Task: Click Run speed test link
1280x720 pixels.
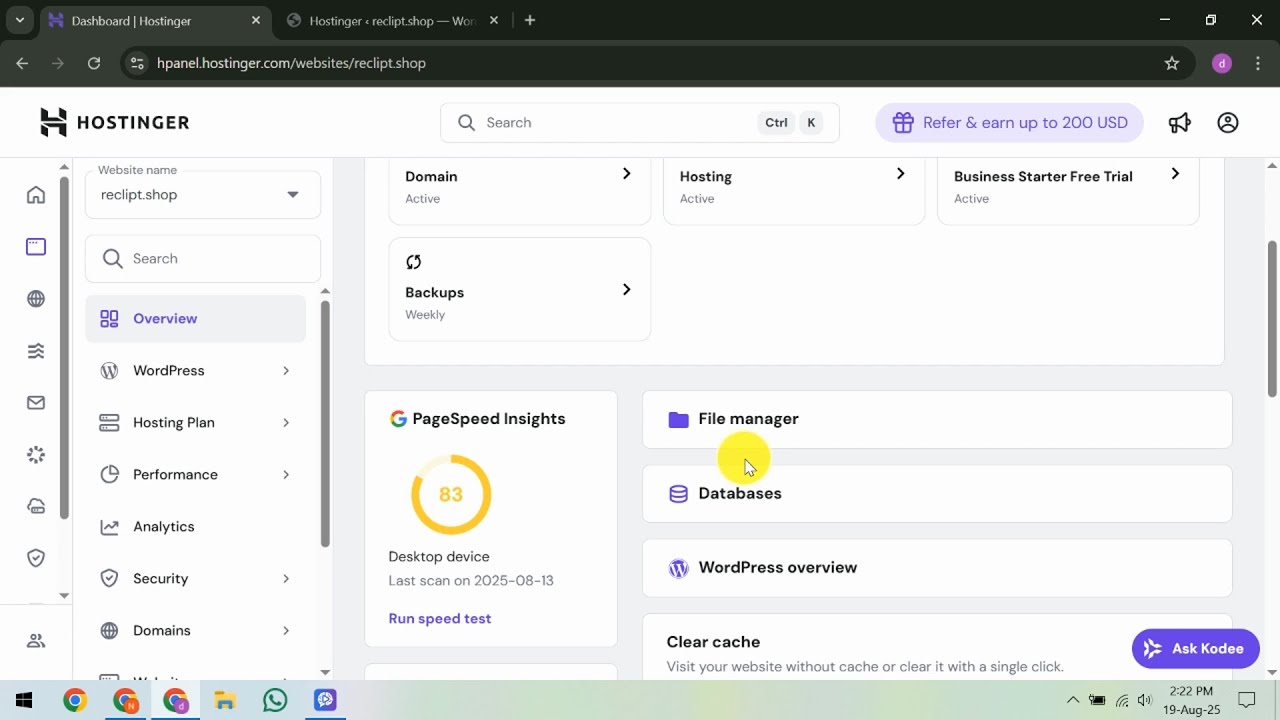Action: (440, 619)
